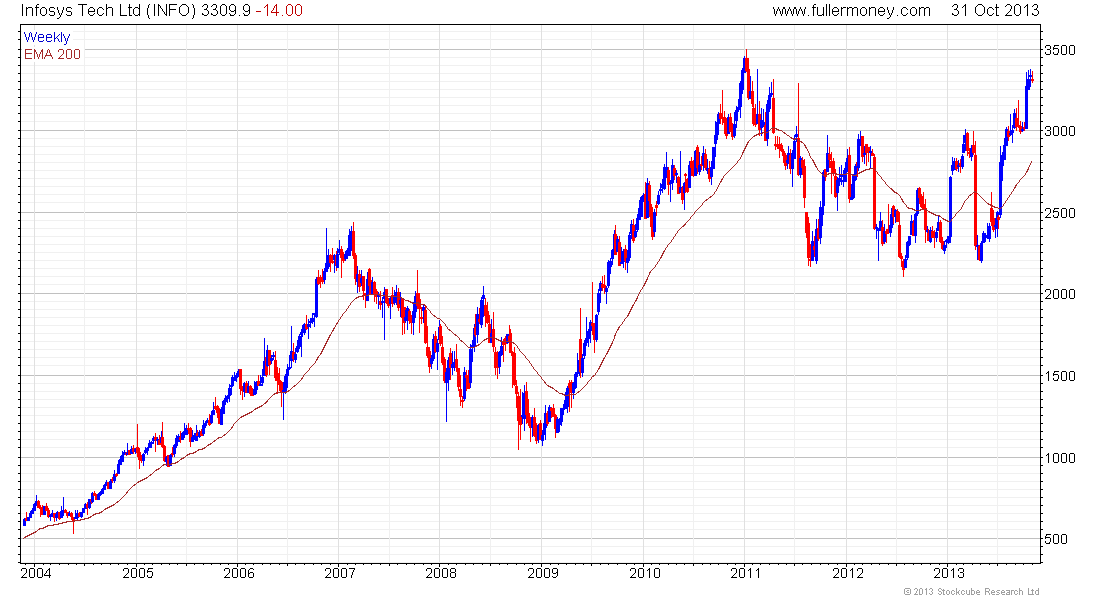Click the 2012 year axis label

[x=847, y=573]
